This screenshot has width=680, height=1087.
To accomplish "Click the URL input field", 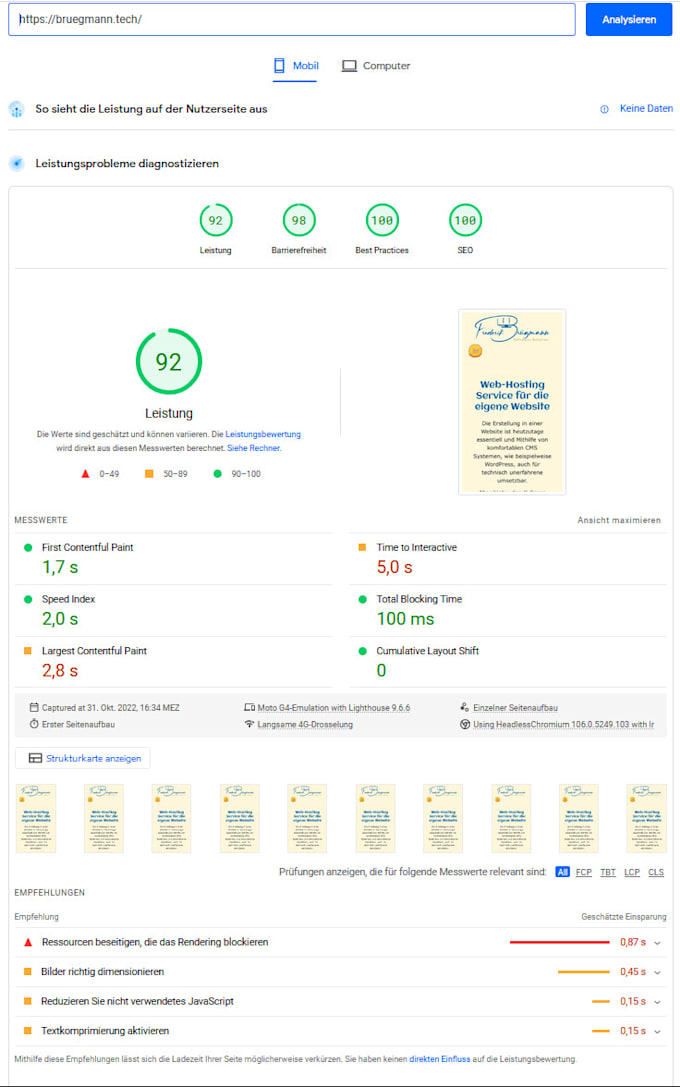I will (x=291, y=19).
